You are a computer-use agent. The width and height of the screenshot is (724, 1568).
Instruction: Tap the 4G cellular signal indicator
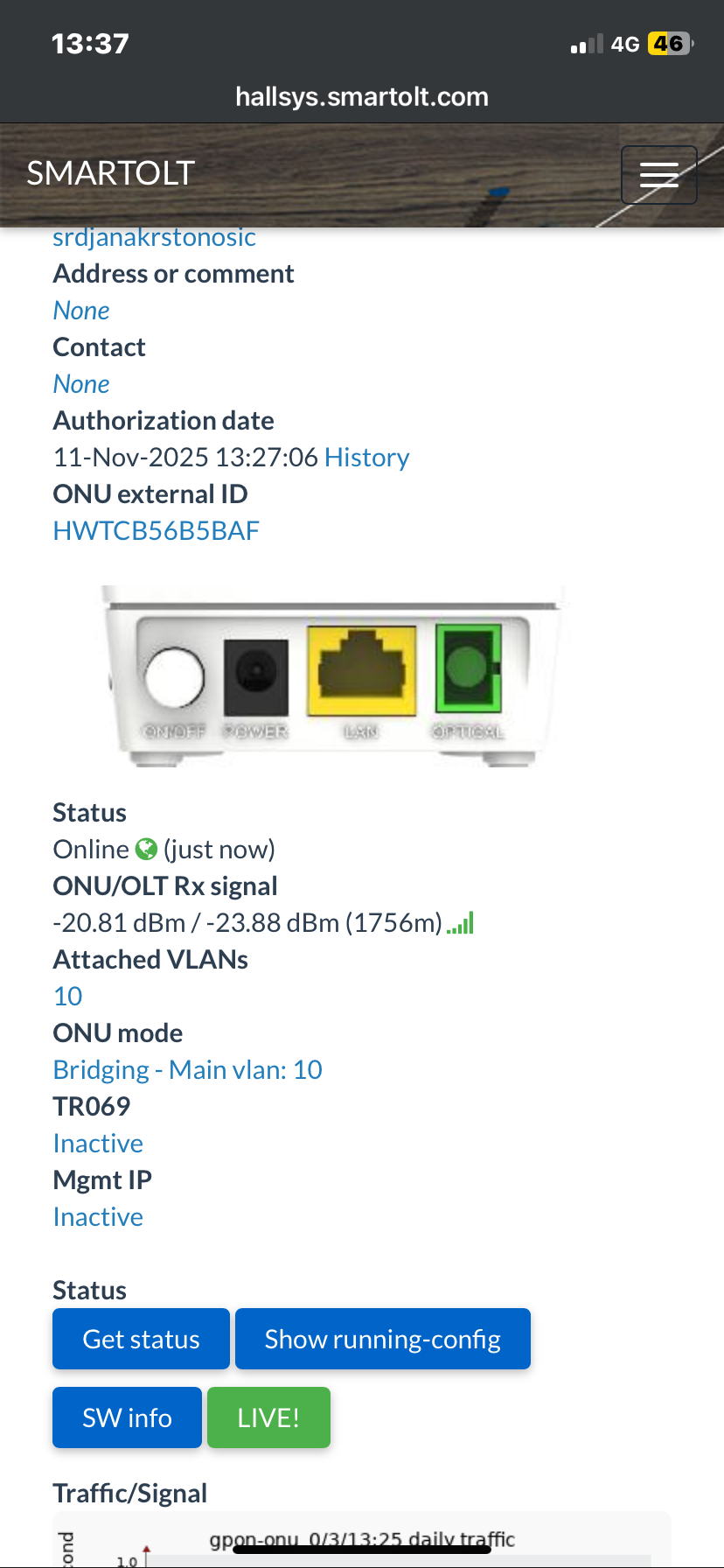point(605,44)
